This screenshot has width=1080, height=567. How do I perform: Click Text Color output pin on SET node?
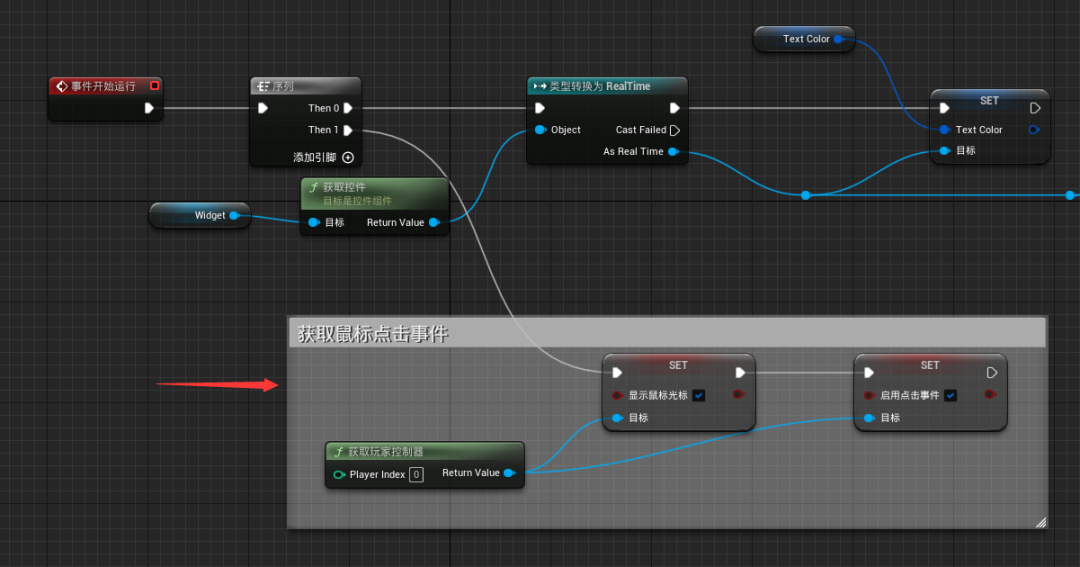1034,130
